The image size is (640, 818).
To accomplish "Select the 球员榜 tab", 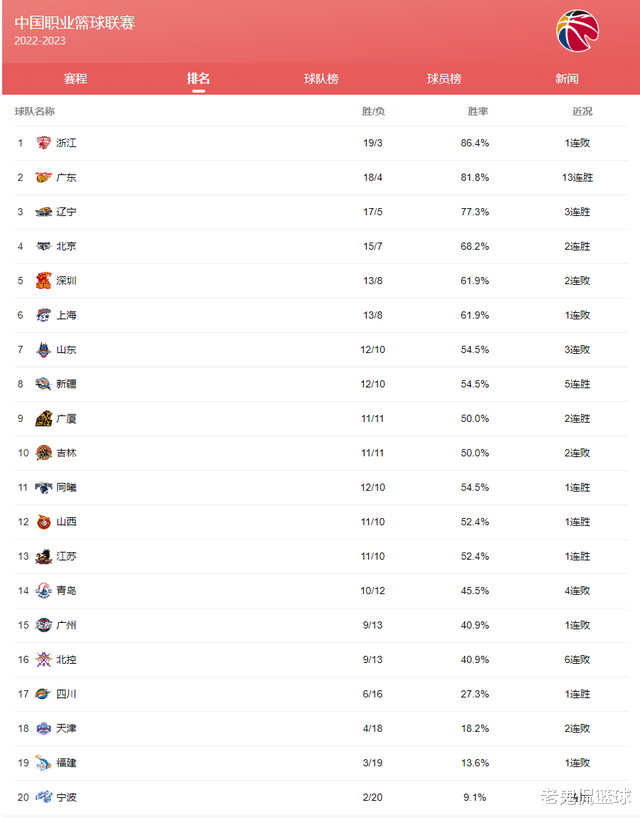I will [x=444, y=79].
